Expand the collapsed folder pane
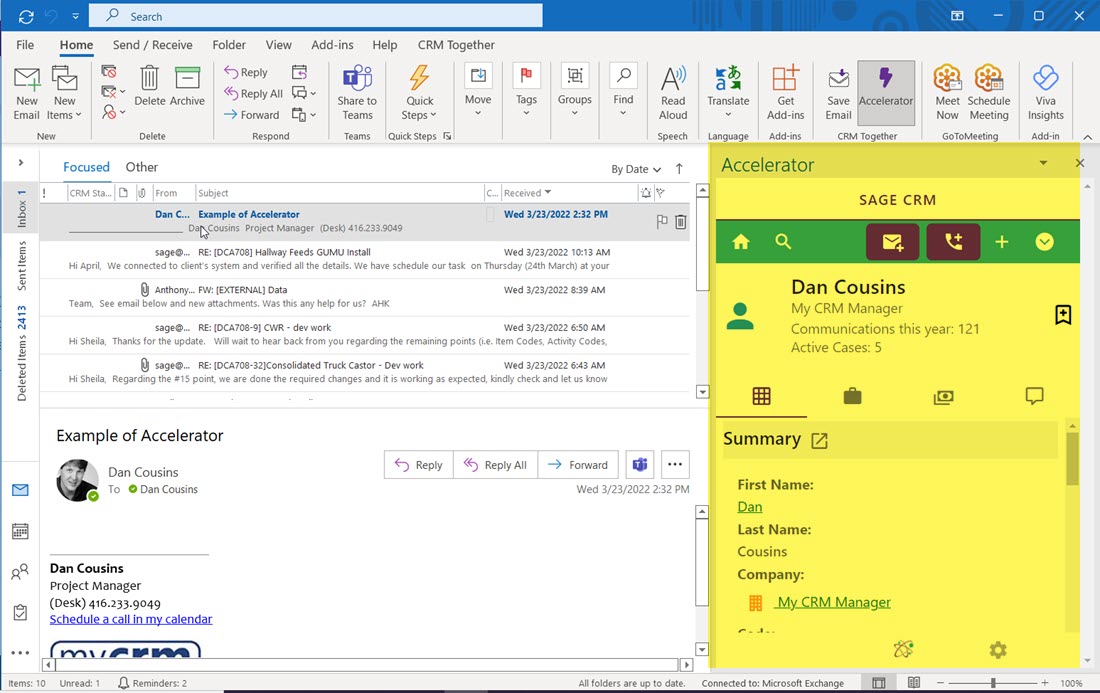Image resolution: width=1100 pixels, height=693 pixels. click(21, 162)
